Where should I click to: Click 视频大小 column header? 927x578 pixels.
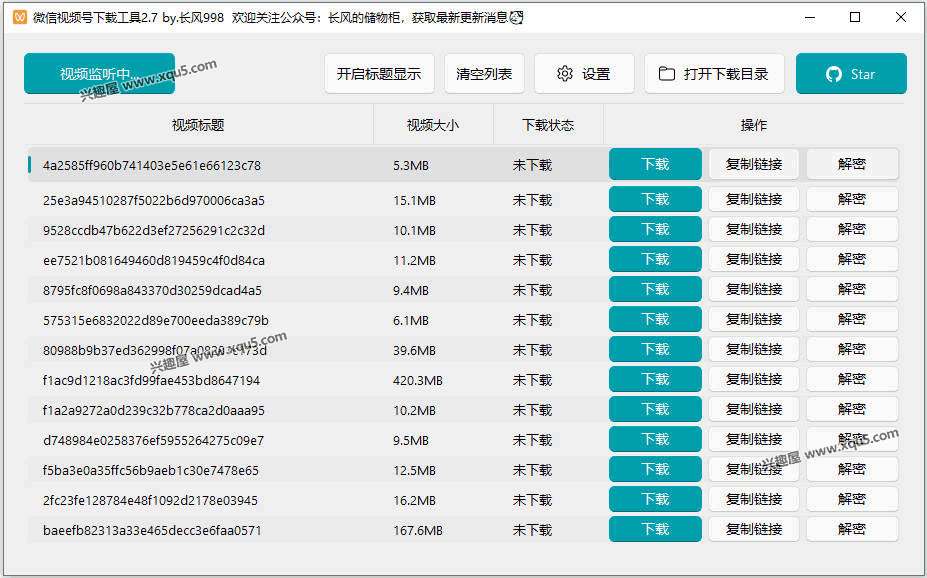433,125
